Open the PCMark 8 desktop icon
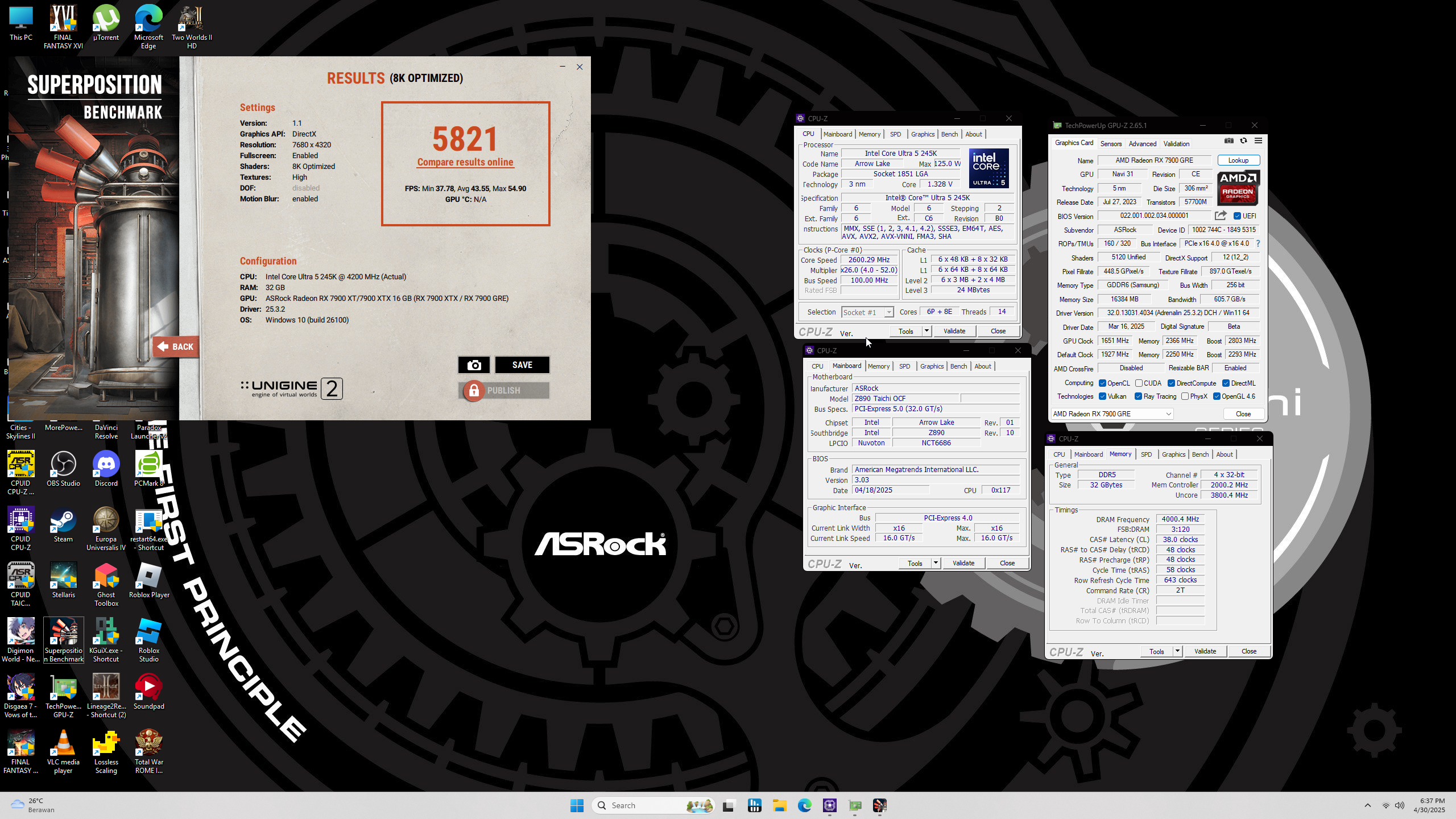The image size is (1456, 819). pos(149,469)
